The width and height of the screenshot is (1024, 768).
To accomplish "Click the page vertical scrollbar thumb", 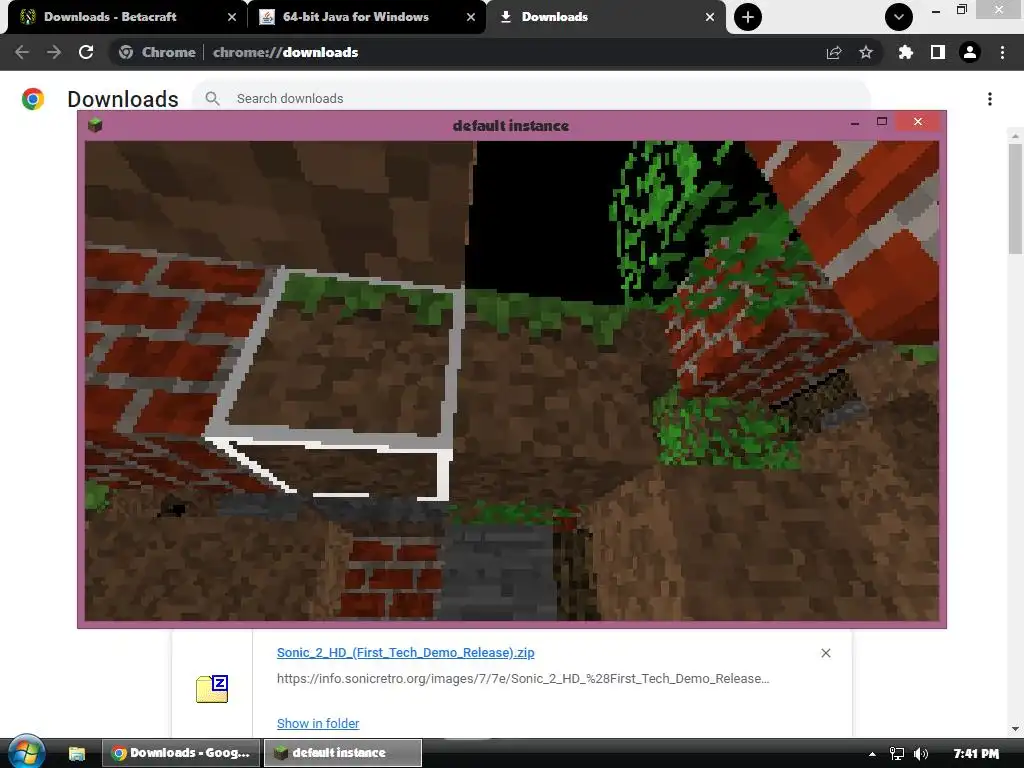I will 1015,198.
